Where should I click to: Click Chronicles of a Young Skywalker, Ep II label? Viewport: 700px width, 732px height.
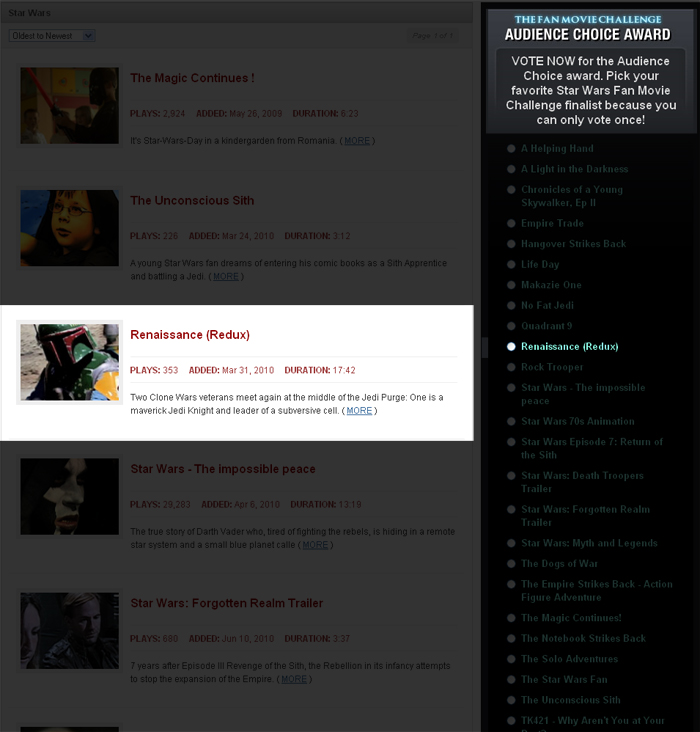click(x=572, y=196)
